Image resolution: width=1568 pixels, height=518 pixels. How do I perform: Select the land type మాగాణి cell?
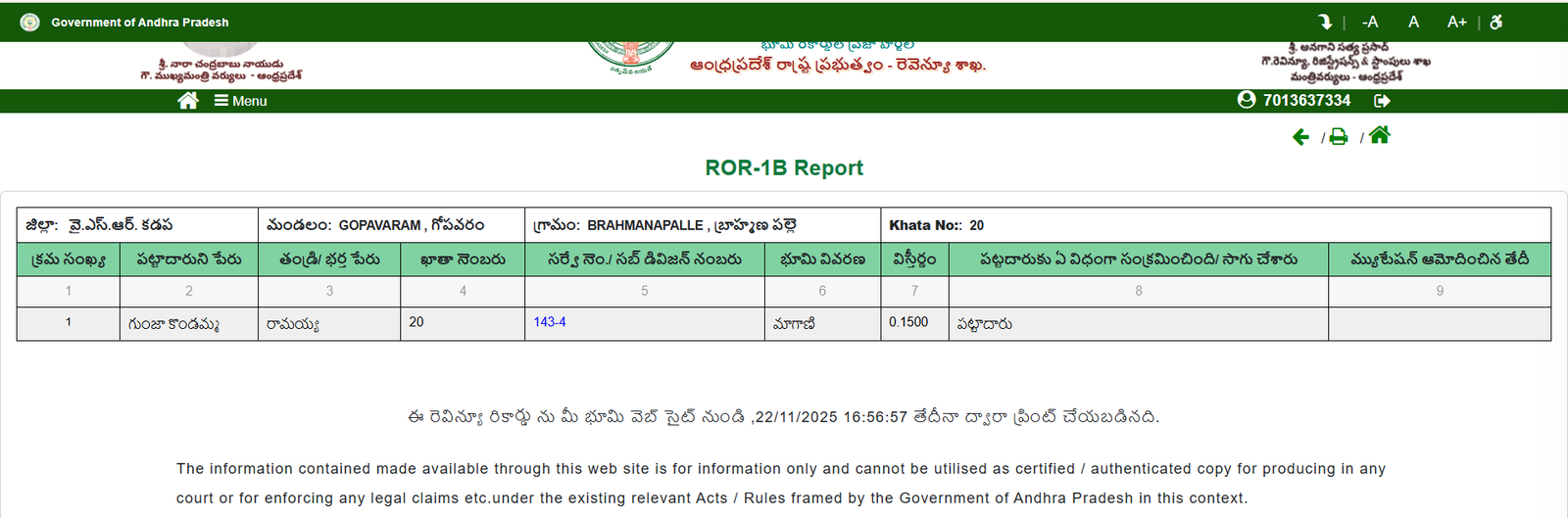(822, 324)
